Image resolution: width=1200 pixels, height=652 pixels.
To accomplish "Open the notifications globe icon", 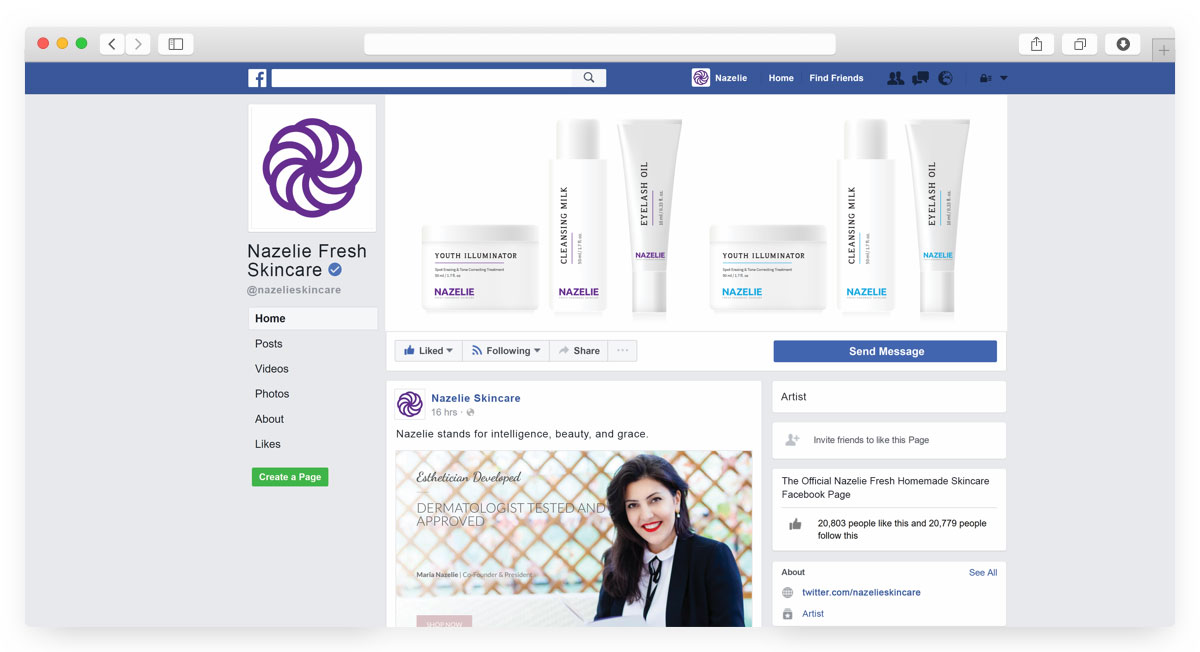I will coord(945,78).
